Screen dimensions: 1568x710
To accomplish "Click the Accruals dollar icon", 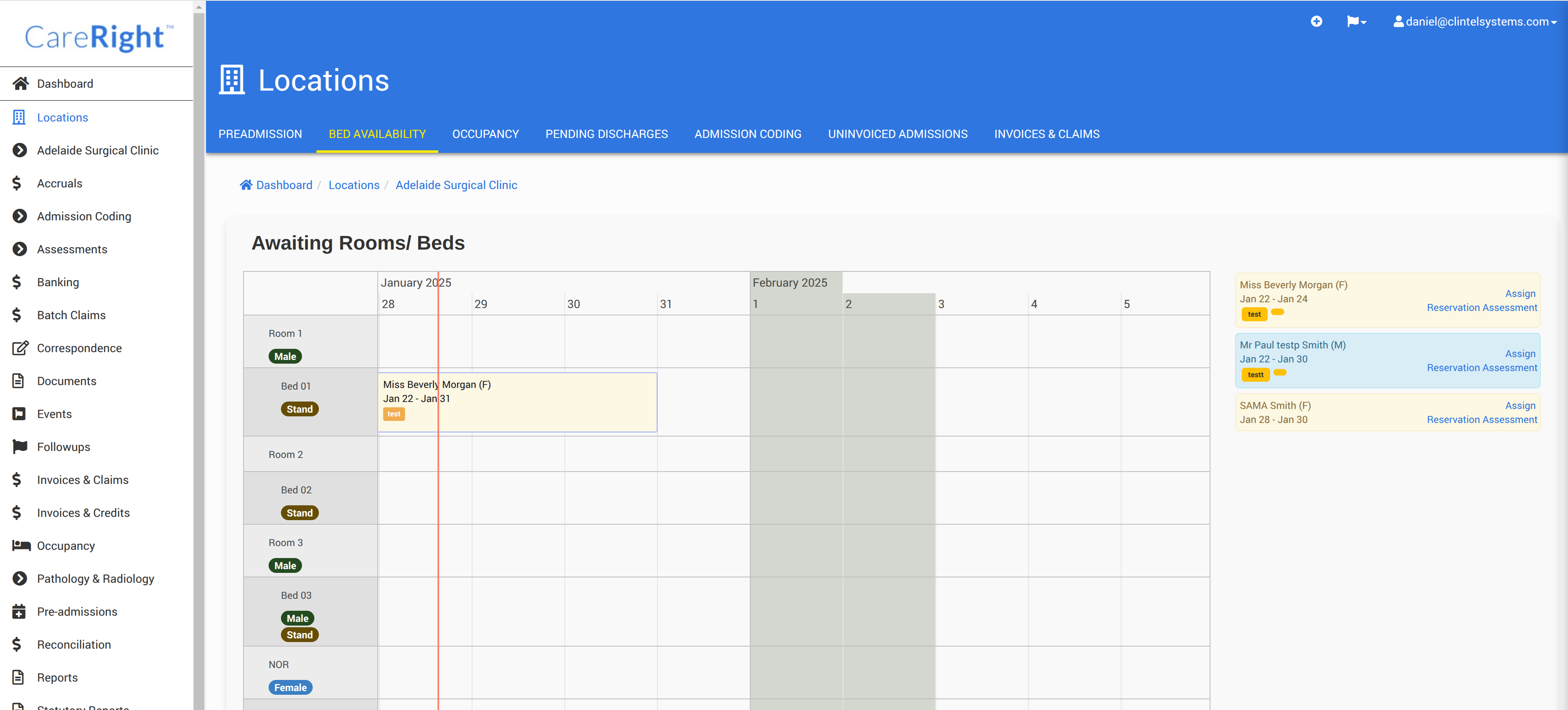I will click(x=17, y=183).
